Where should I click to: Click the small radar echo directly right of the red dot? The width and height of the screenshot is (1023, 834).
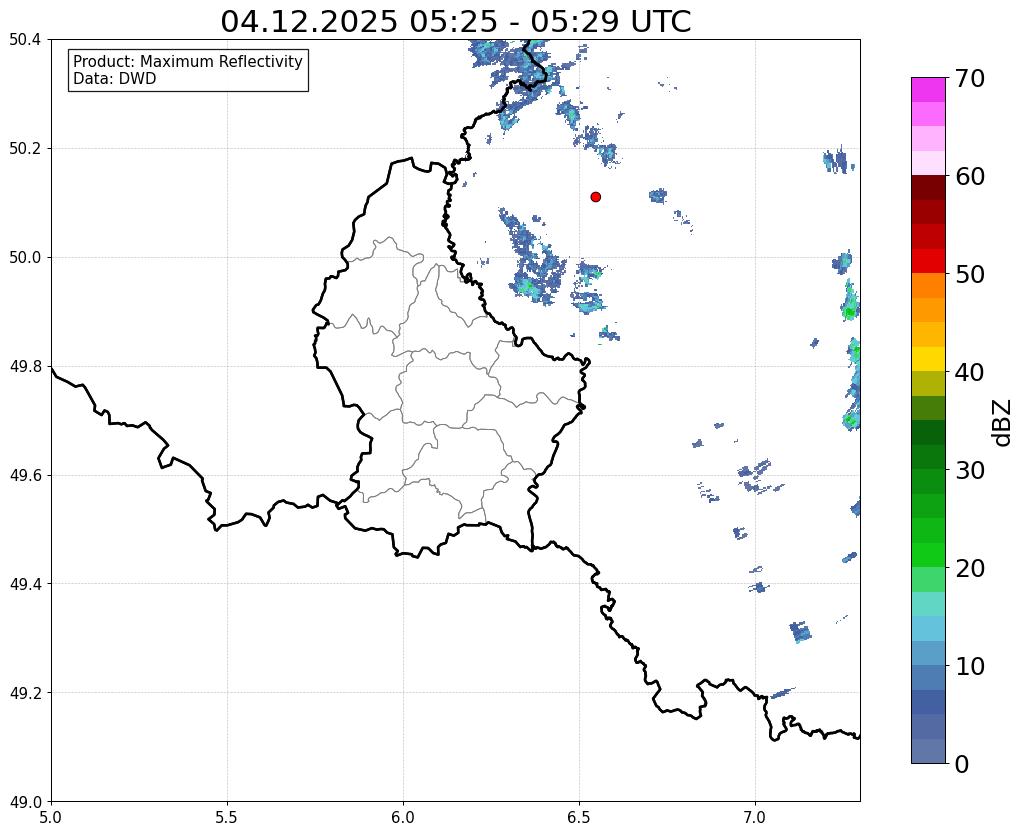point(658,196)
